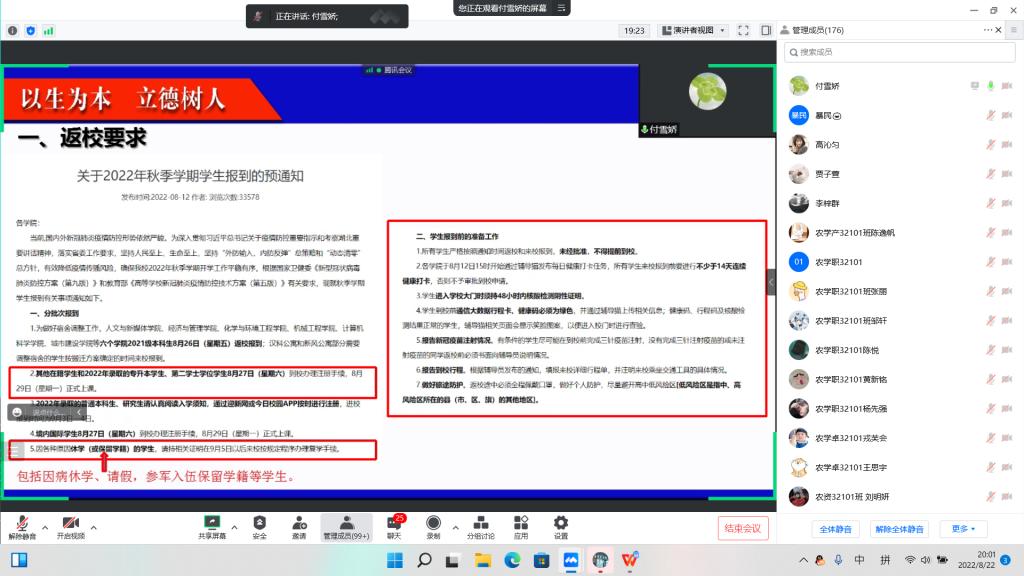
Task: Expand the 更多 dropdown in members panel
Action: coord(963,528)
